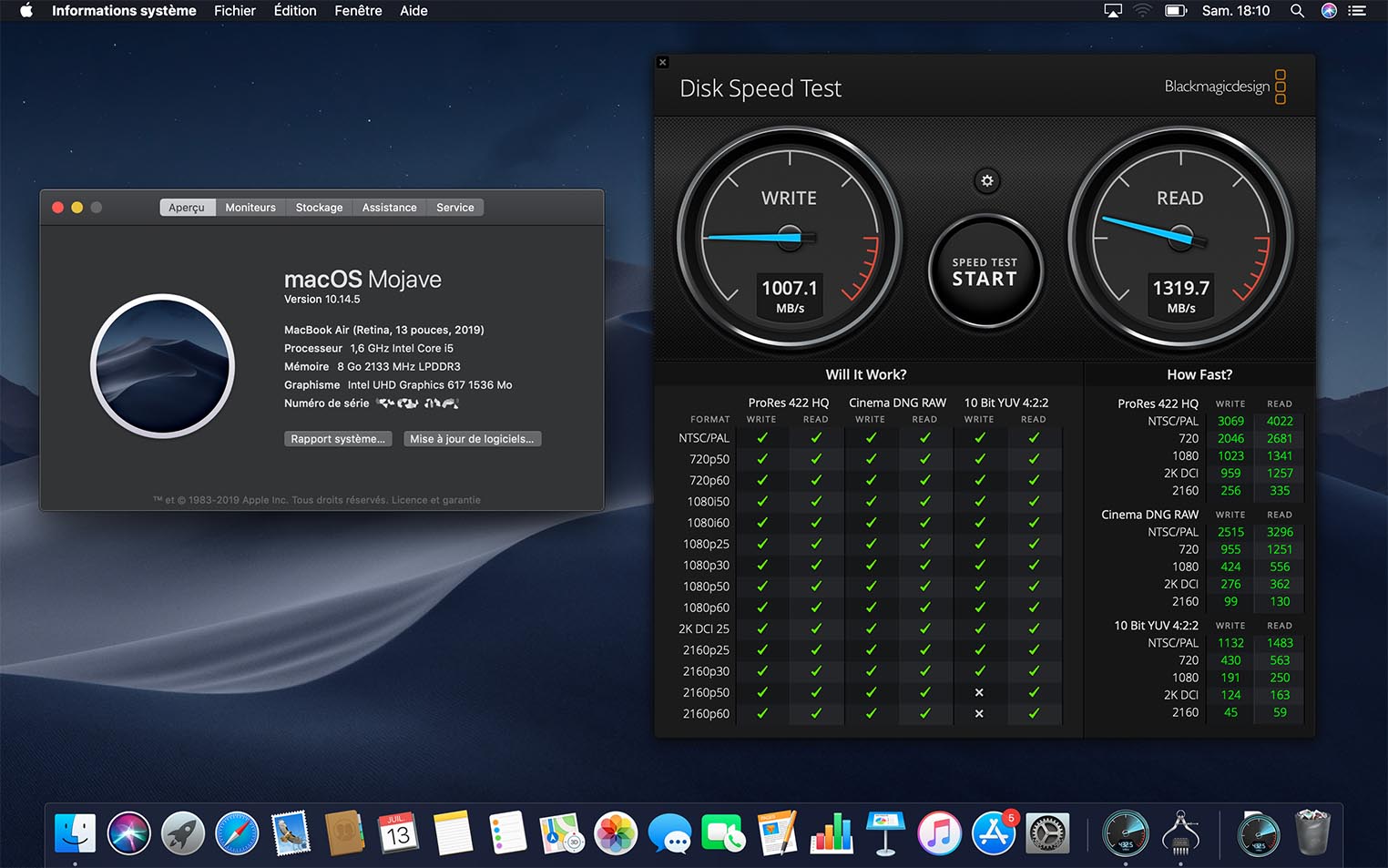Click the NTSC/PAL Cinema DNG RAW read checkmark
This screenshot has width=1388, height=868.
[x=924, y=437]
